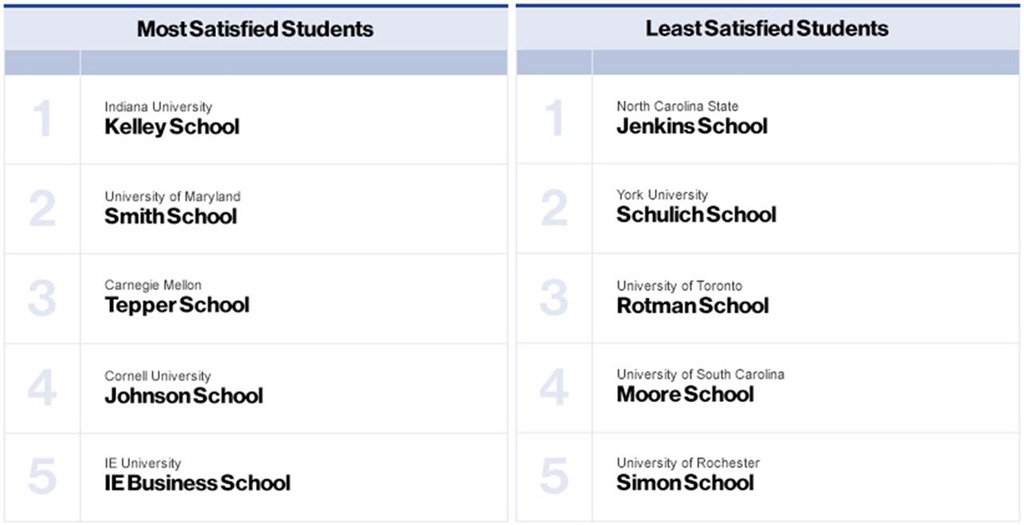This screenshot has height=525, width=1024.
Task: Click the North Carolina State label
Action: [x=678, y=106]
